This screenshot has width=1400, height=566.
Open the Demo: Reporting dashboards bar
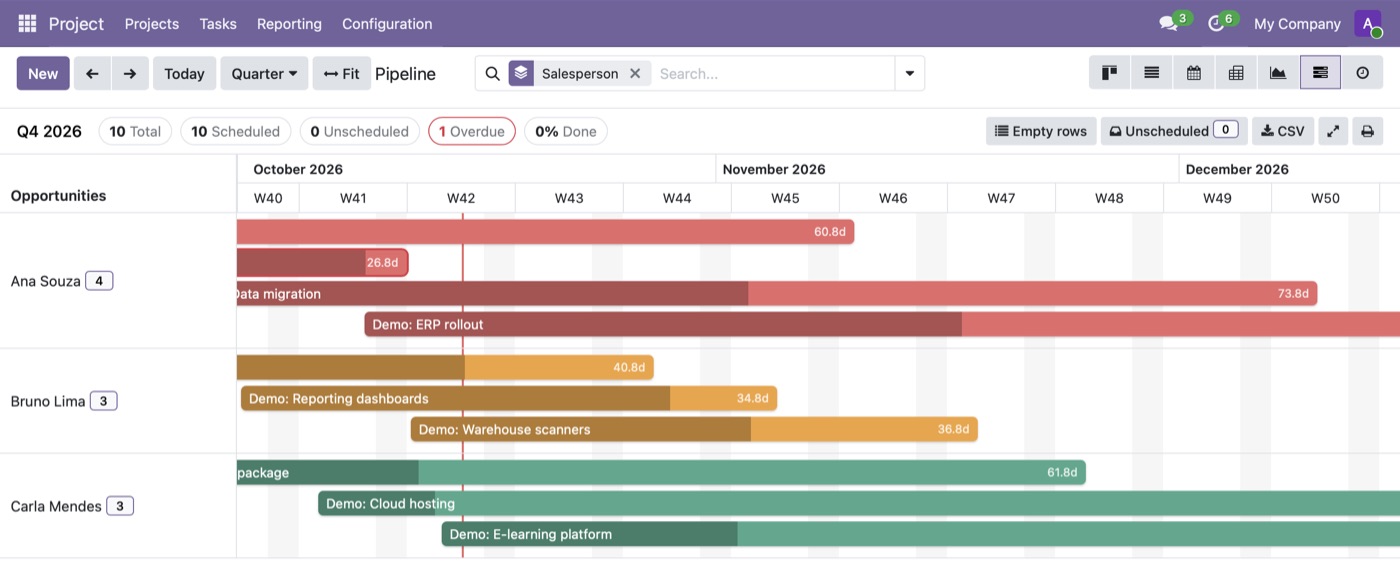[509, 398]
